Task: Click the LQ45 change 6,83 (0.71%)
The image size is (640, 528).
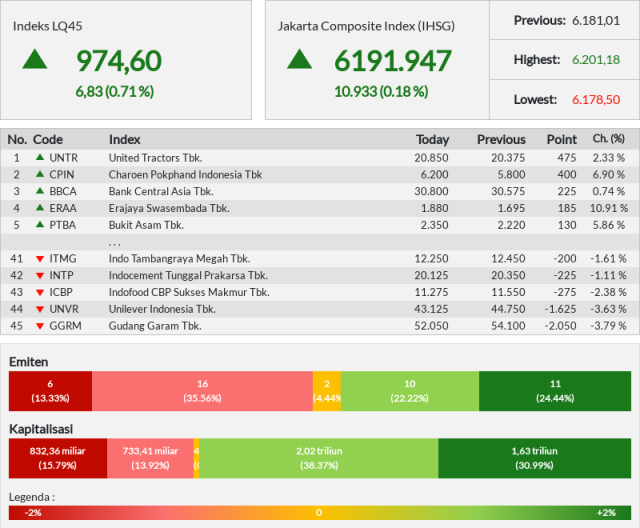Action: tap(115, 91)
